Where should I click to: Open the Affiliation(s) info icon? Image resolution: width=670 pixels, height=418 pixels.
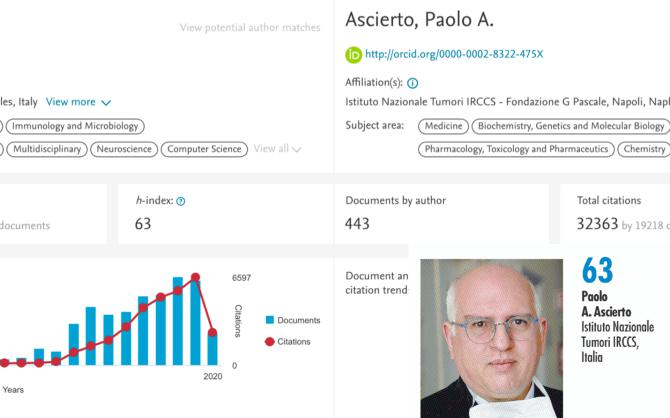point(412,83)
